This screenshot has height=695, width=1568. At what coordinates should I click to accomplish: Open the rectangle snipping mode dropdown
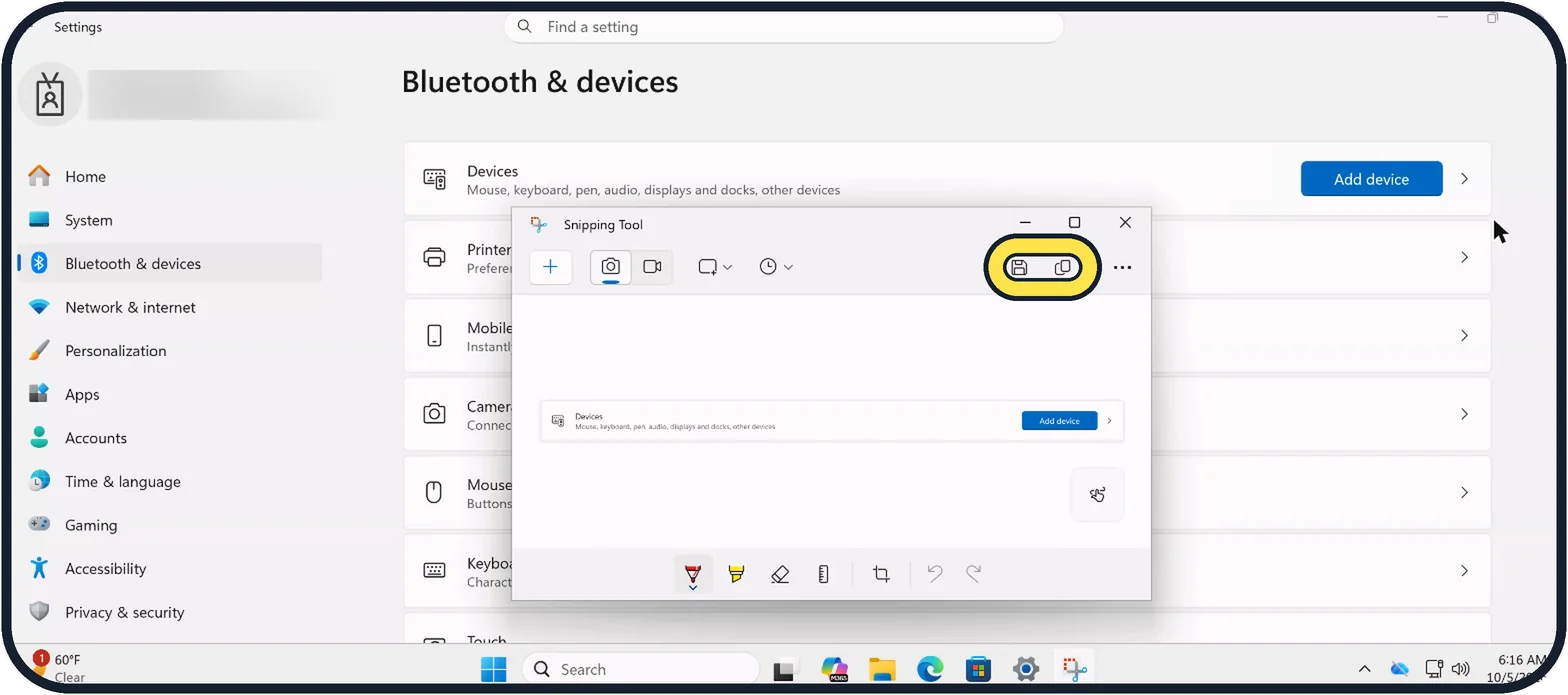tap(715, 267)
